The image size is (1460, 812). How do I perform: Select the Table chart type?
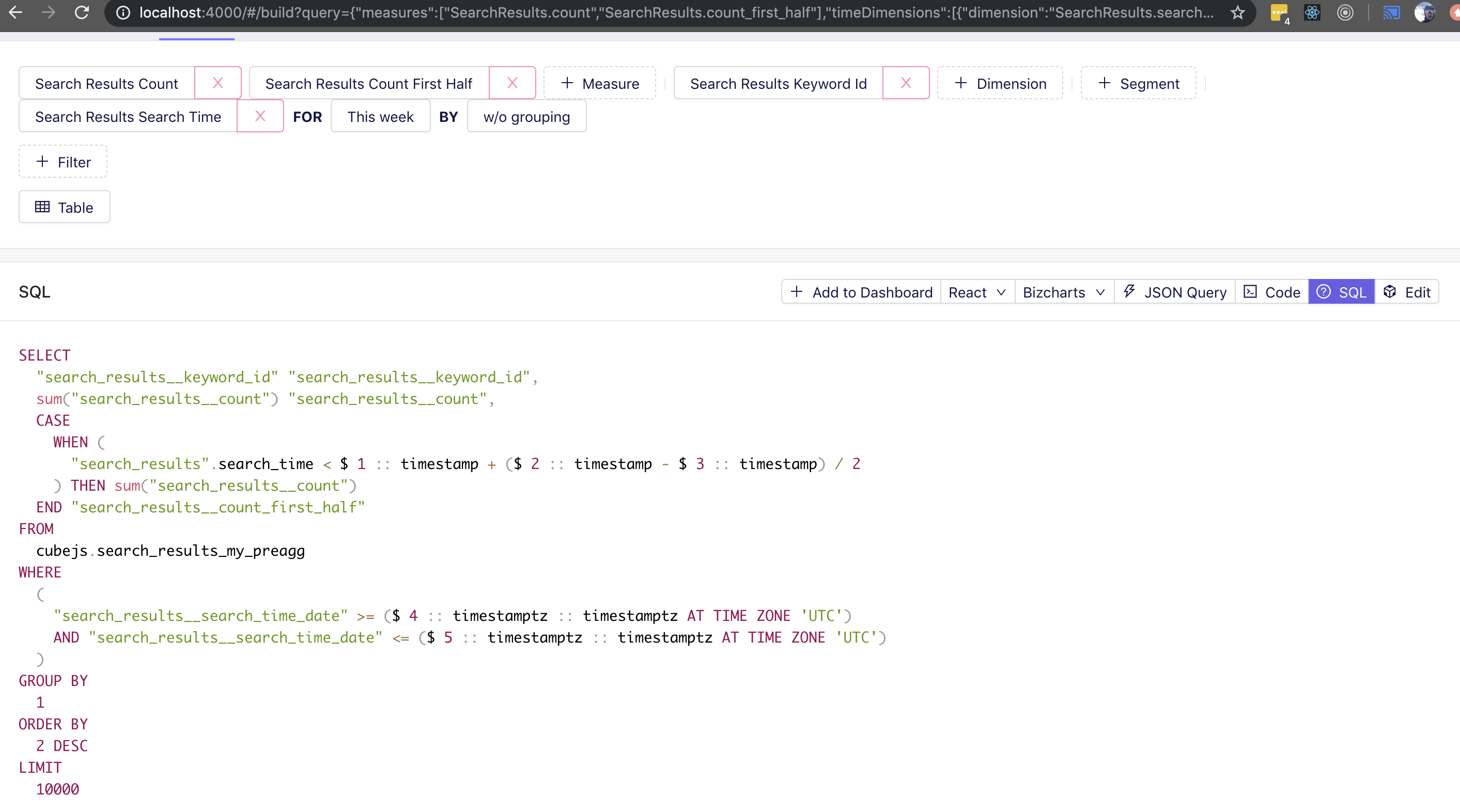point(64,207)
